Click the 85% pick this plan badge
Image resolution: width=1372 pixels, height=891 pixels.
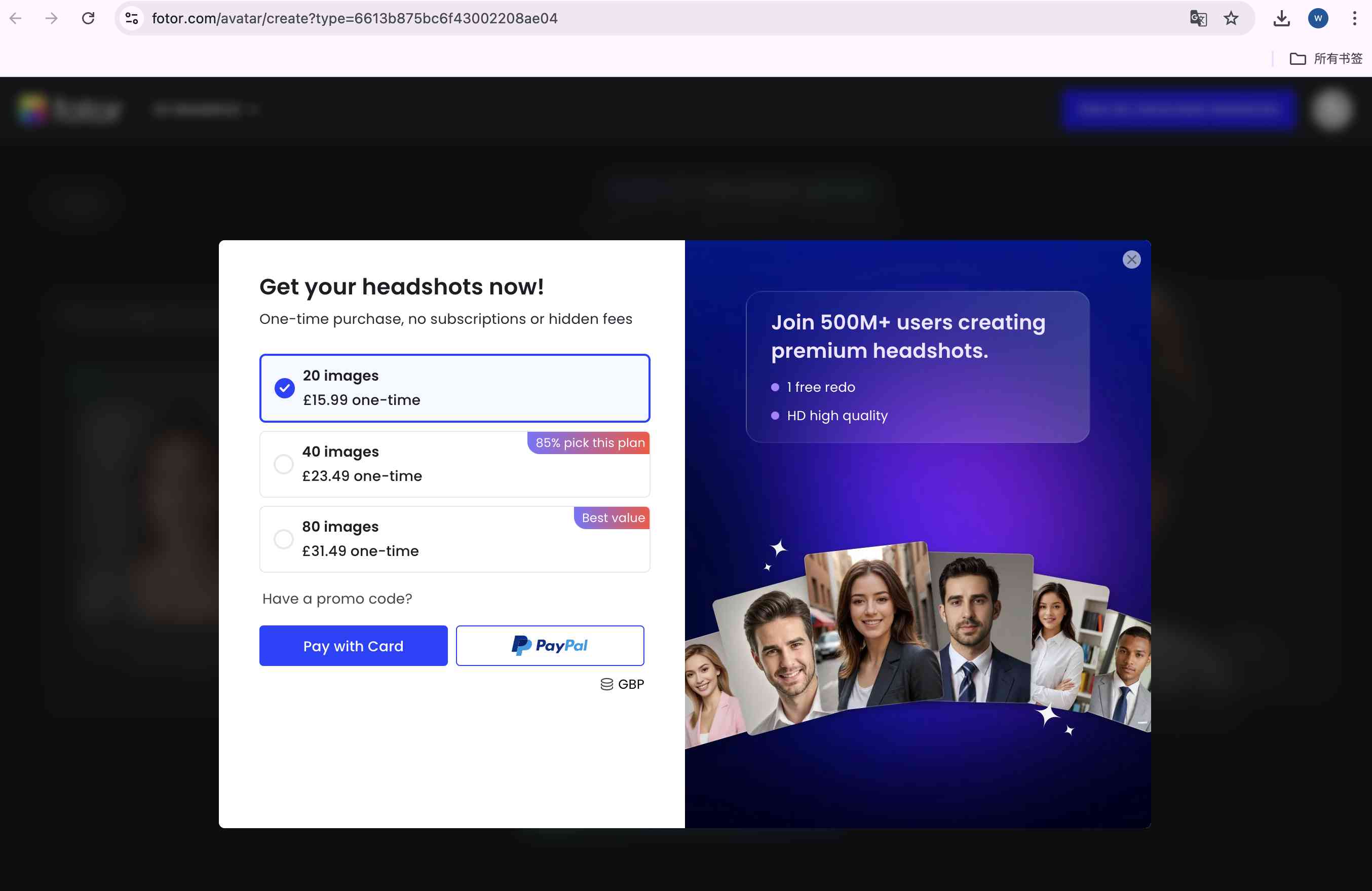(589, 443)
